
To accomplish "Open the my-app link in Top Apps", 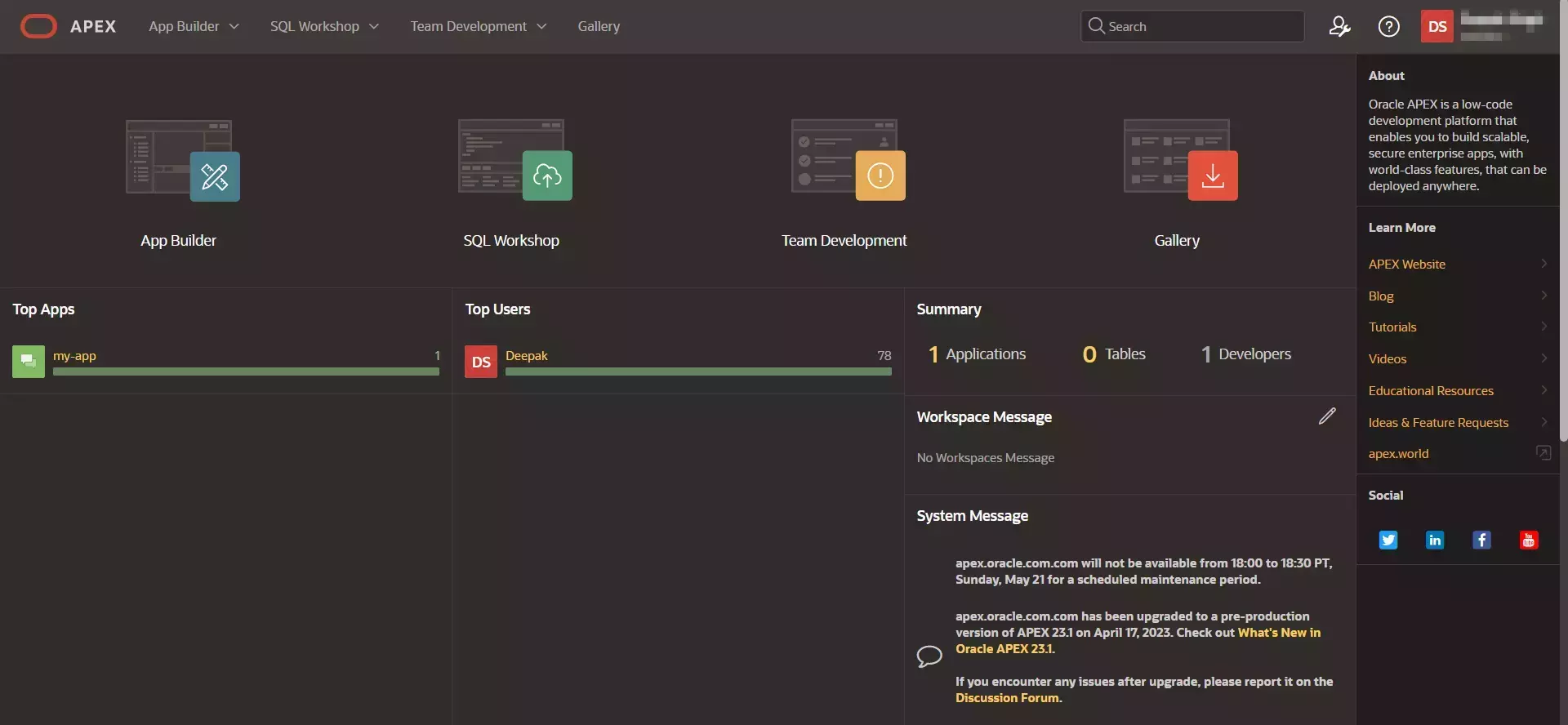I will 74,356.
